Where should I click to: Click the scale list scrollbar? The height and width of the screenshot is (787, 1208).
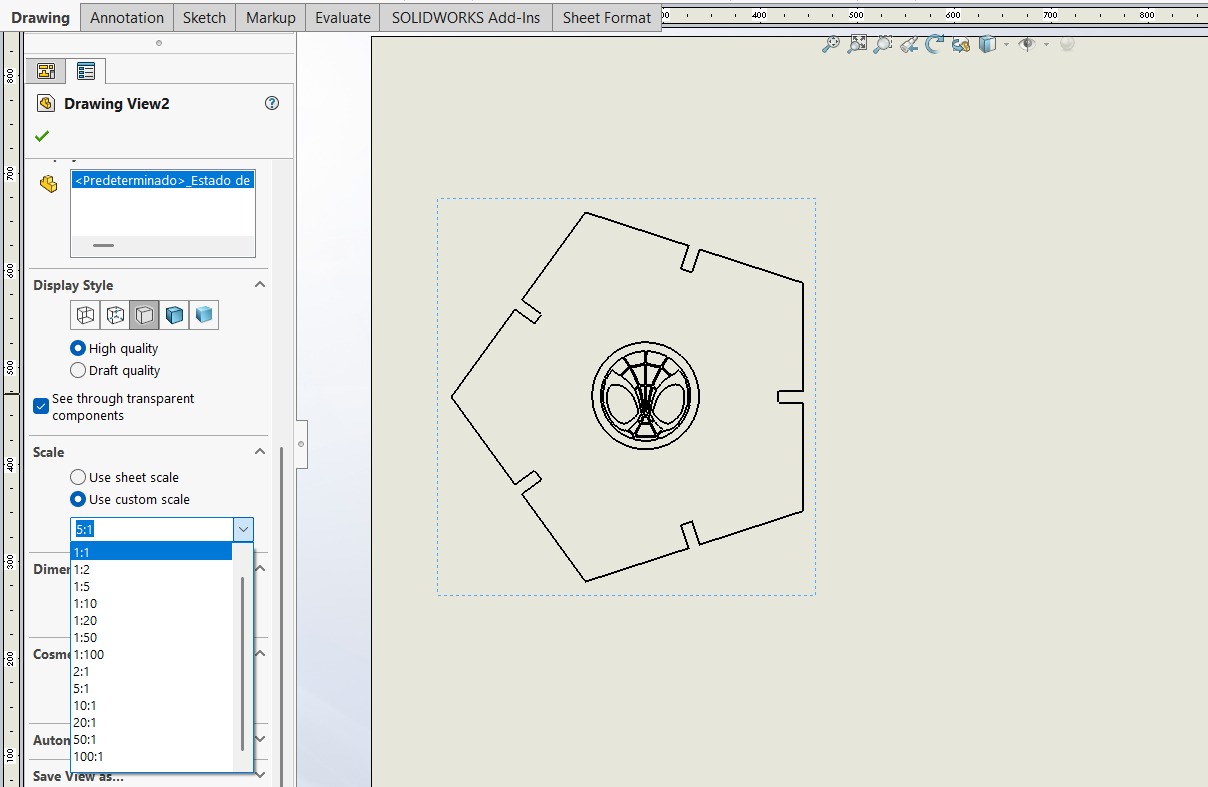[x=243, y=664]
